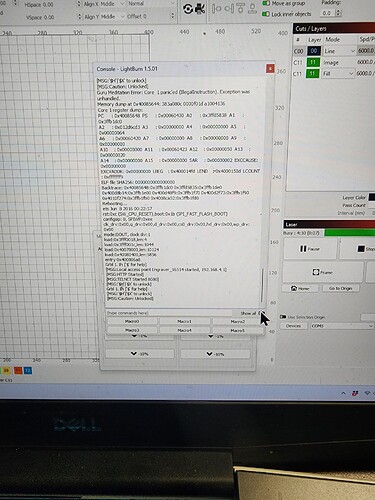Home the laser with Home button
The height and width of the screenshot is (500, 375).
tap(300, 288)
